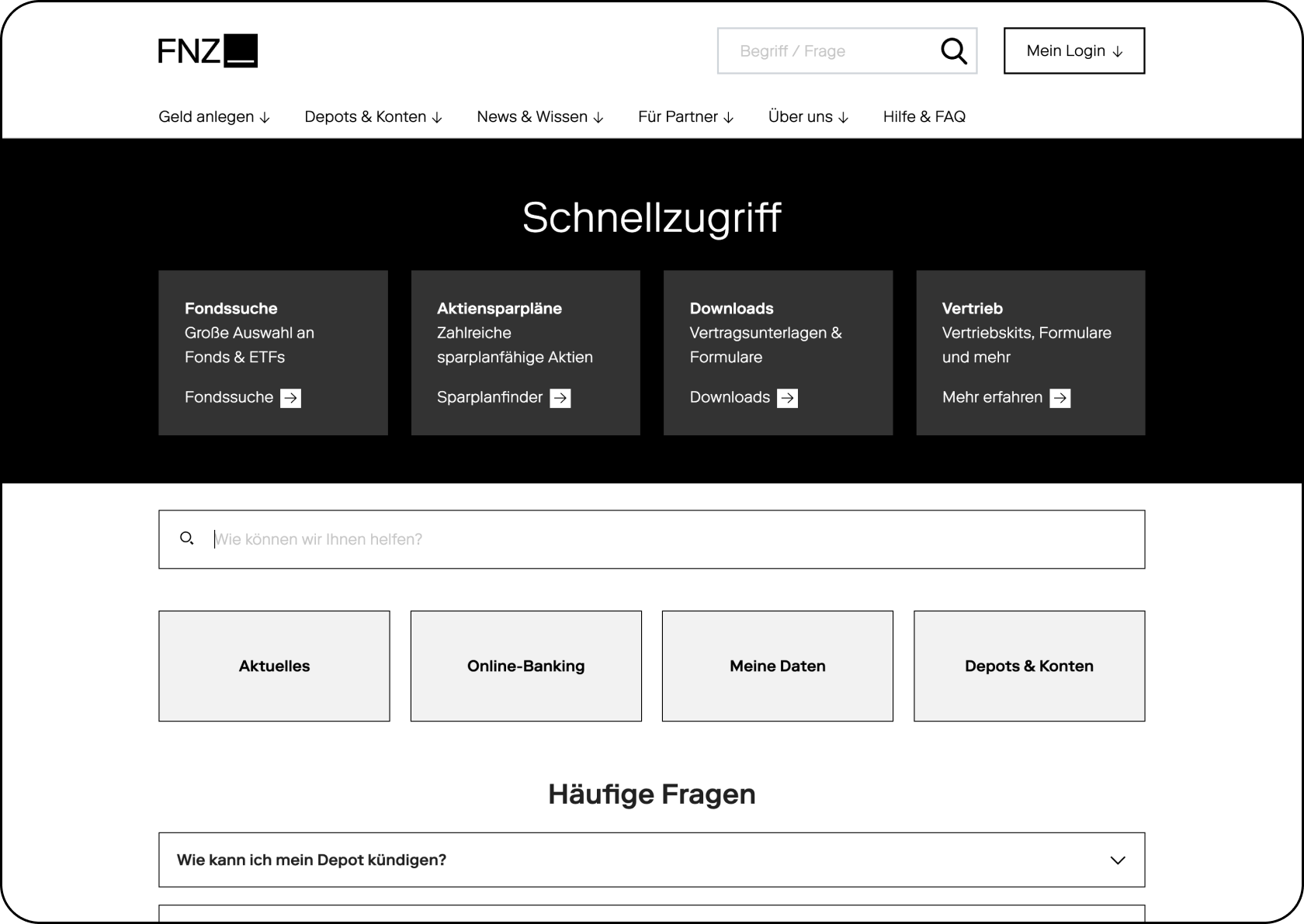Expand the Depots & Konten navigation menu

[x=373, y=116]
